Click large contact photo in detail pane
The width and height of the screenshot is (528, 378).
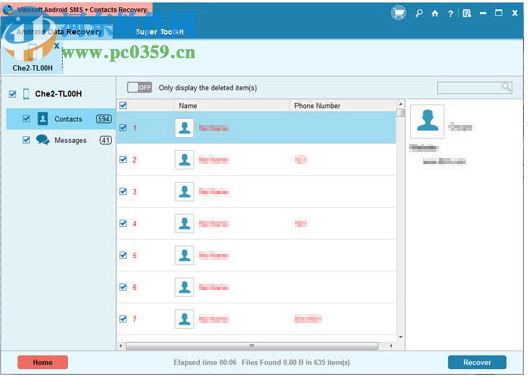point(427,122)
